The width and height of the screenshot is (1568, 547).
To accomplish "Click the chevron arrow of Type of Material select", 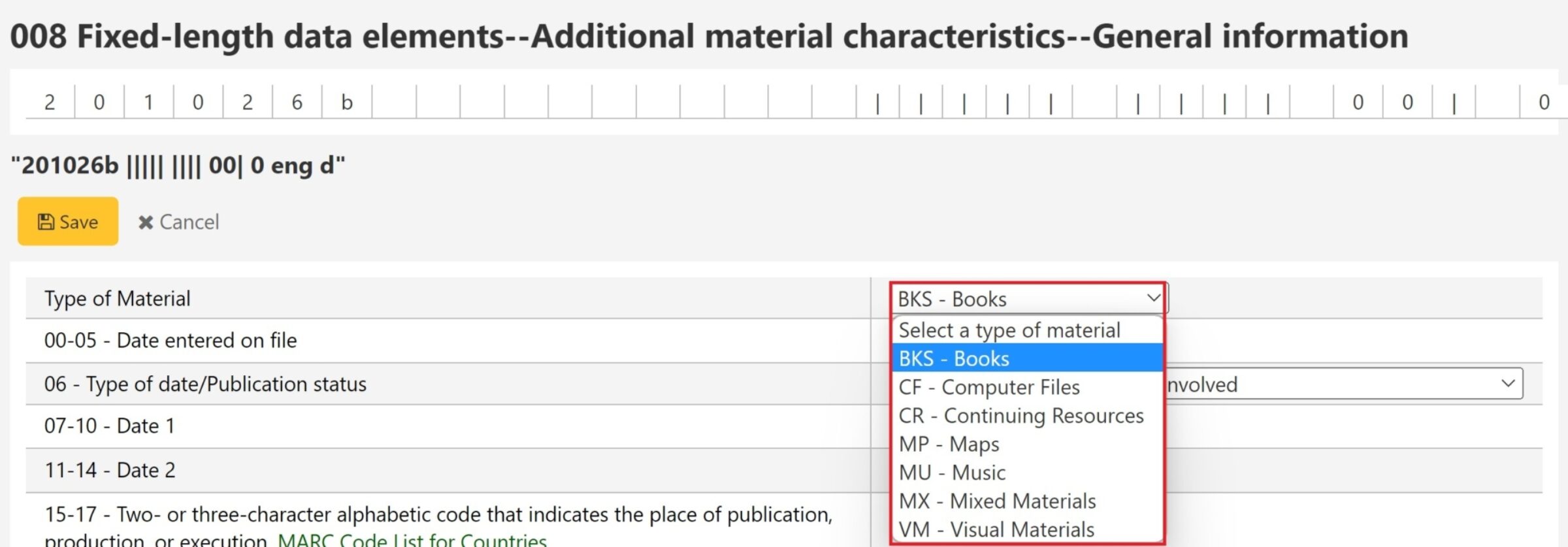I will [x=1153, y=298].
